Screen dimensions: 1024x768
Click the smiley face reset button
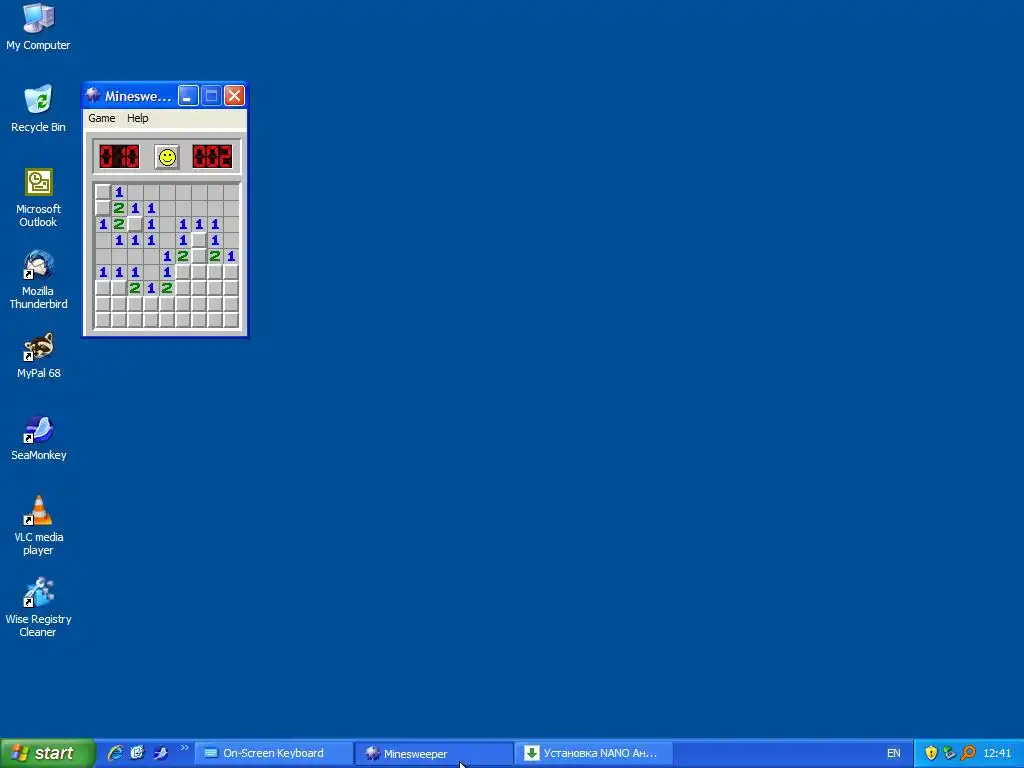coord(167,157)
